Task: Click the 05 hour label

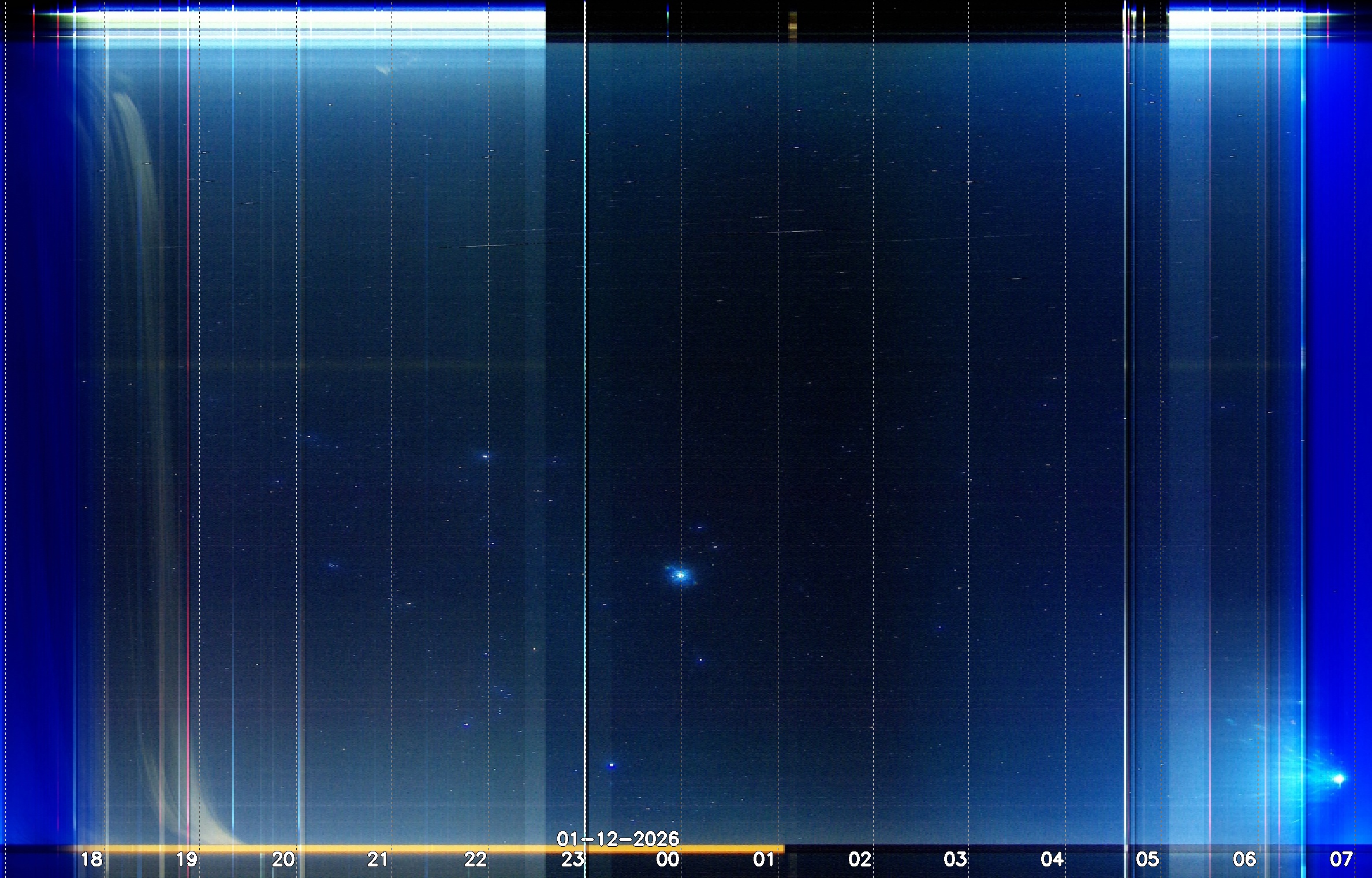Action: point(1147,860)
